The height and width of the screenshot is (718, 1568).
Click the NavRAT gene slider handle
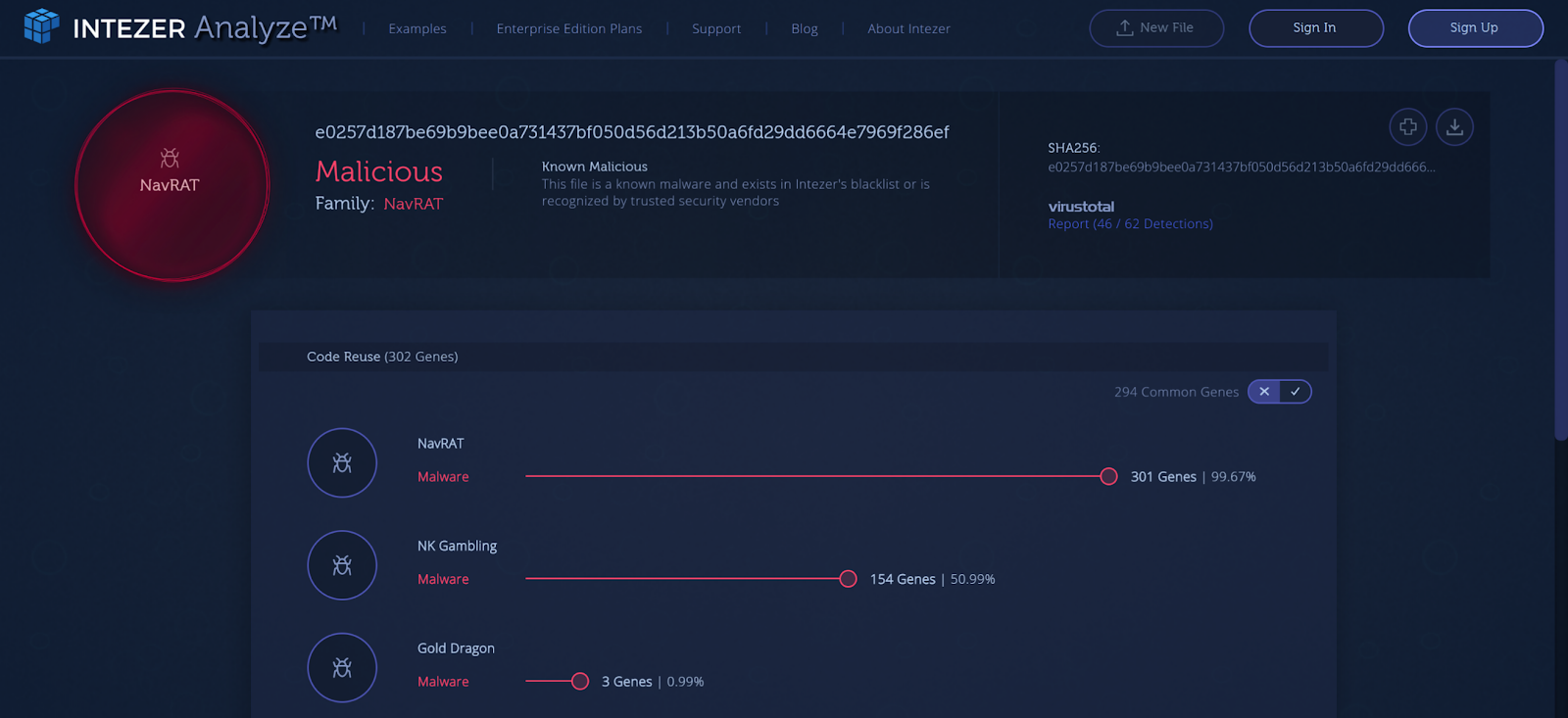[1108, 477]
